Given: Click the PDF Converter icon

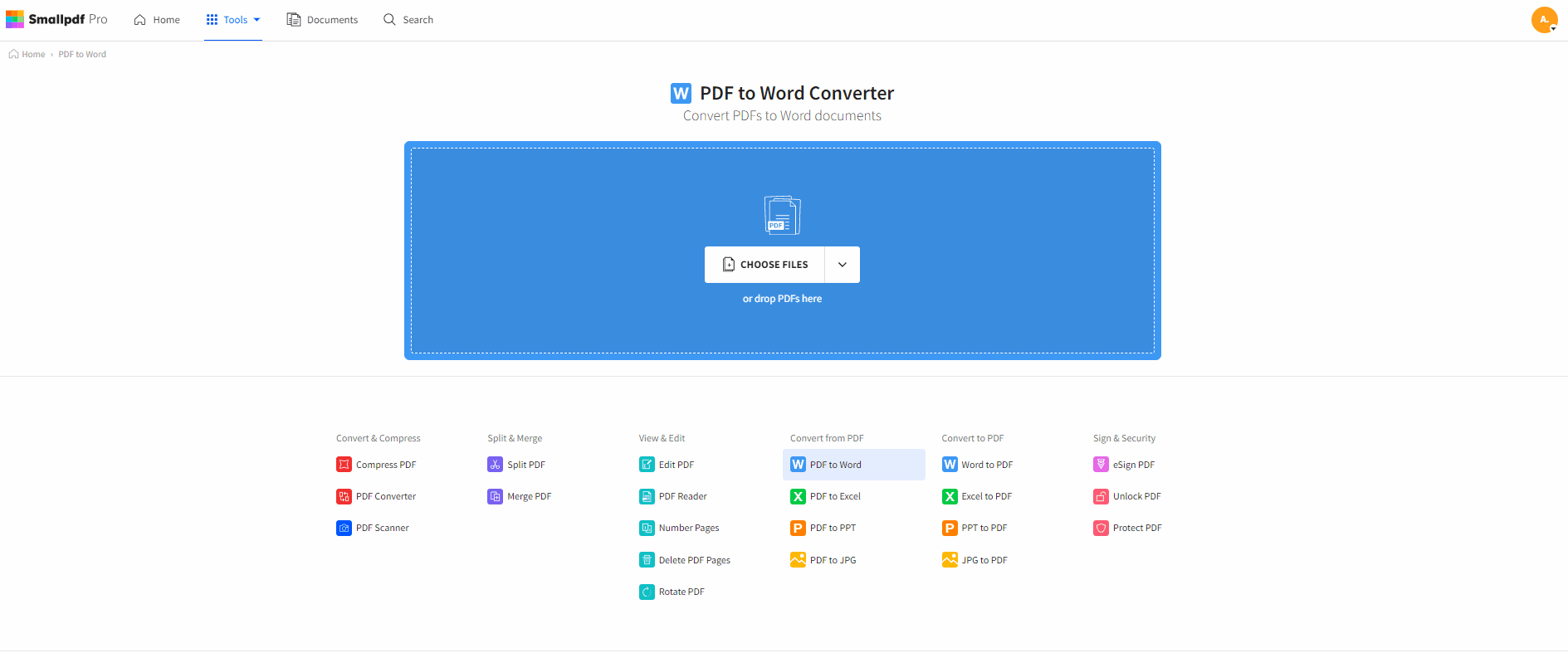Looking at the screenshot, I should click(344, 496).
